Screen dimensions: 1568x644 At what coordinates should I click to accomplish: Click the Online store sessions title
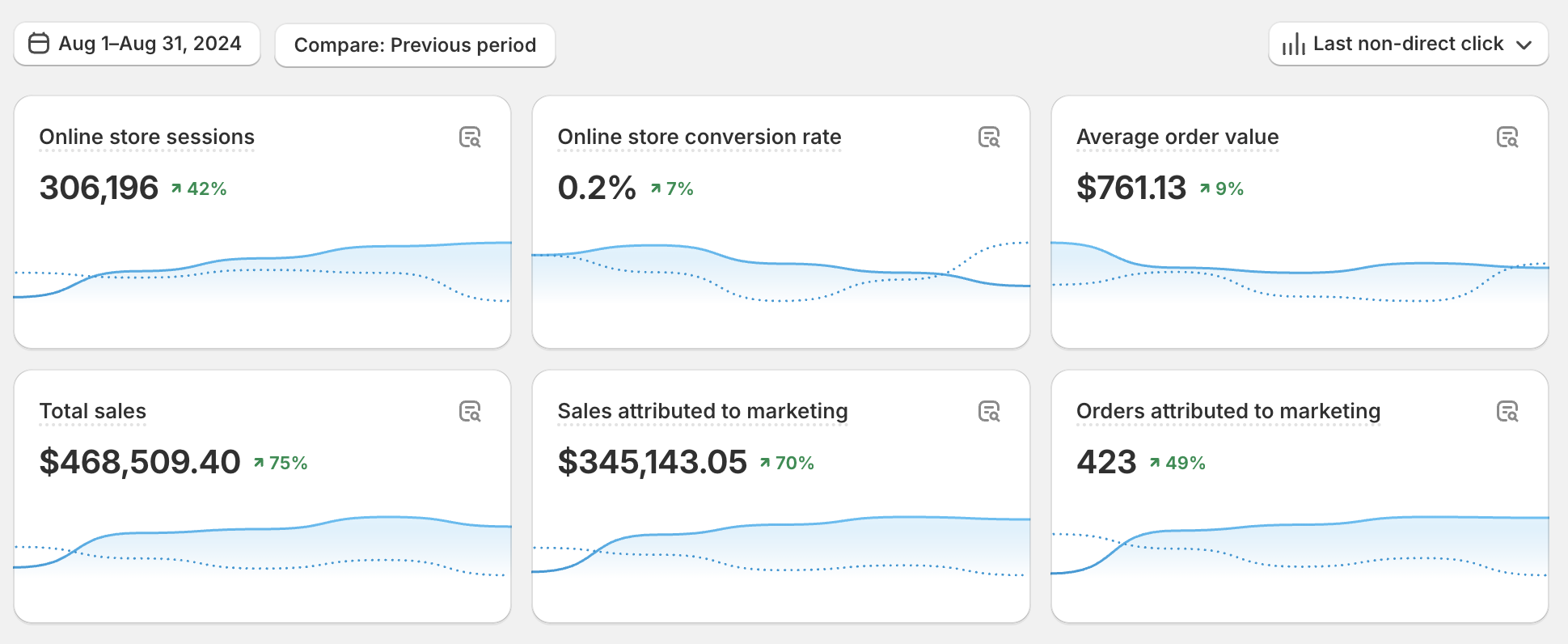coord(146,138)
